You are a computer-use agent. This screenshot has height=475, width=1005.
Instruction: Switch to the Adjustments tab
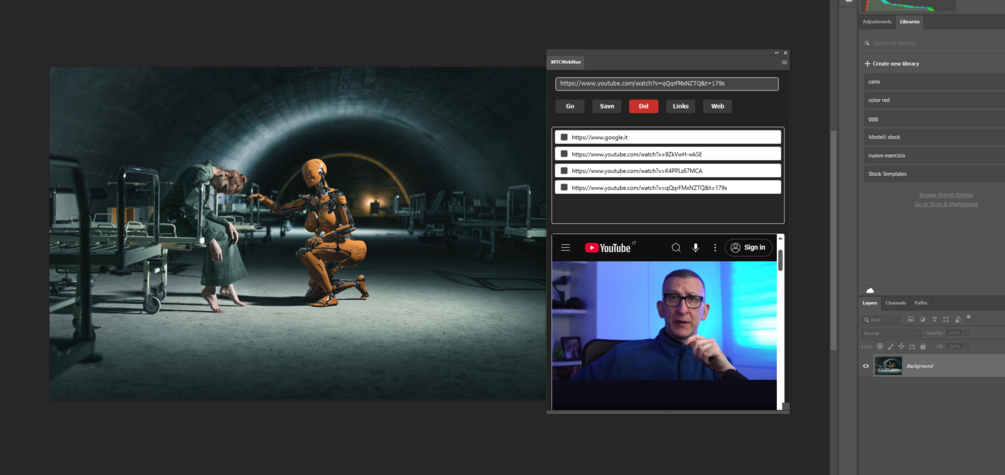coord(877,22)
